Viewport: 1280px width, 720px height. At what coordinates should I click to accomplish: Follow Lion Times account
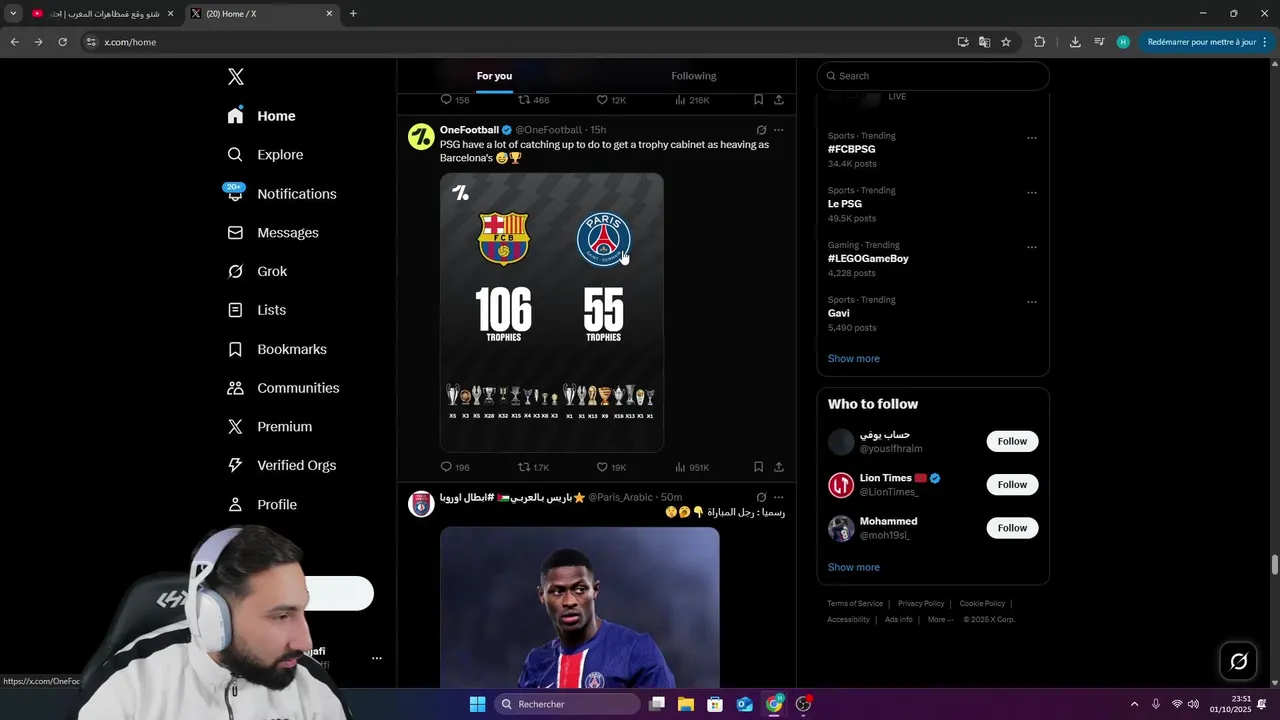tap(1012, 485)
